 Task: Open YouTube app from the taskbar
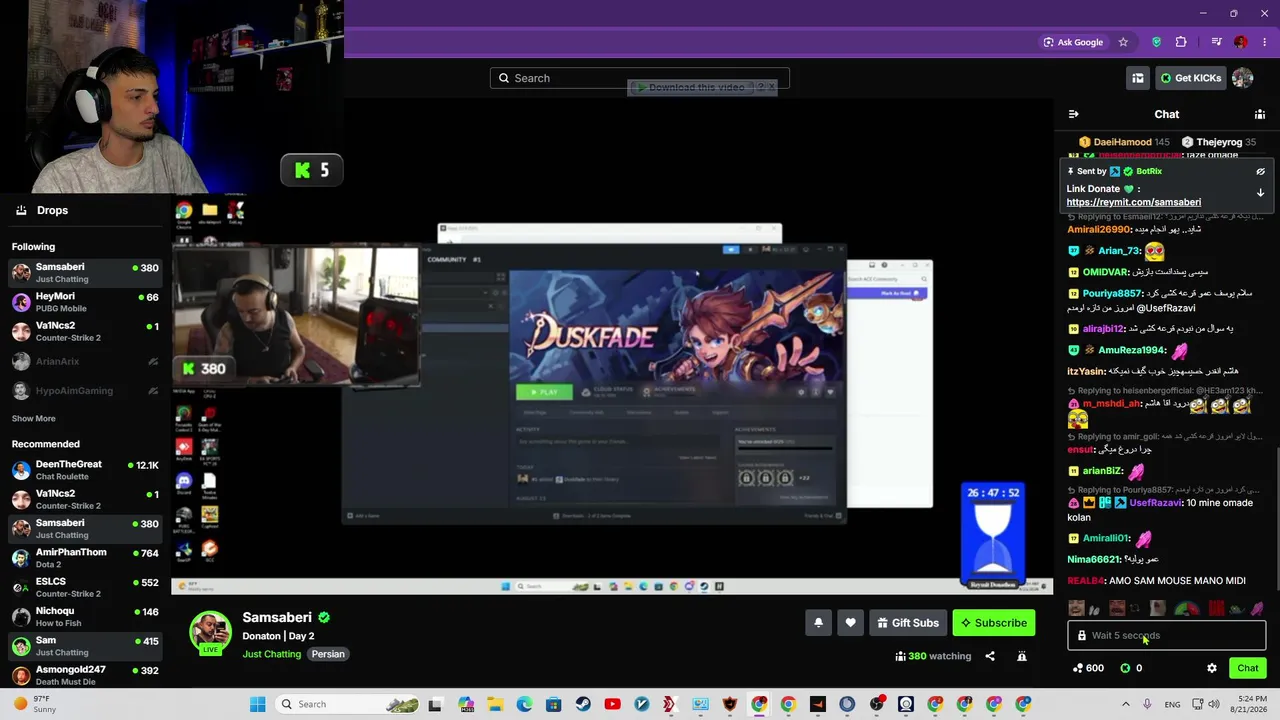point(612,704)
